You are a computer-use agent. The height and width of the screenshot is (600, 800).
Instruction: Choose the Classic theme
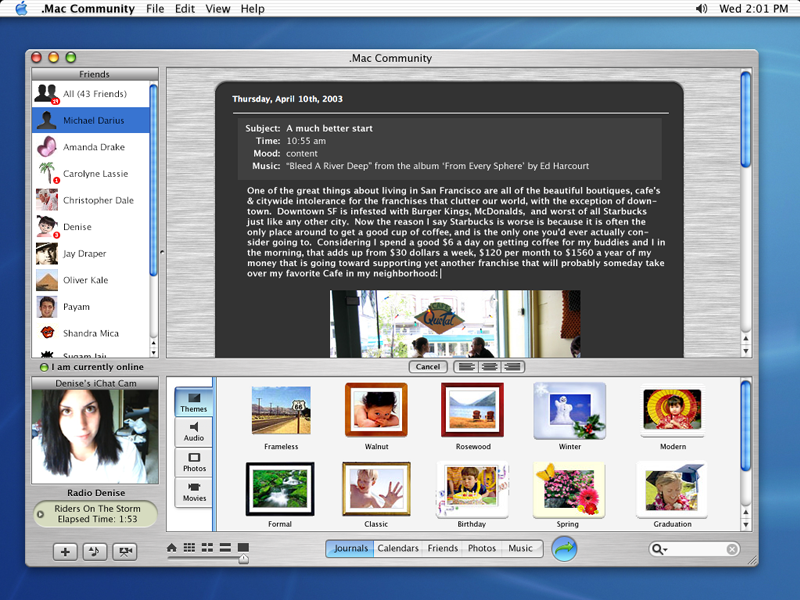click(x=376, y=489)
